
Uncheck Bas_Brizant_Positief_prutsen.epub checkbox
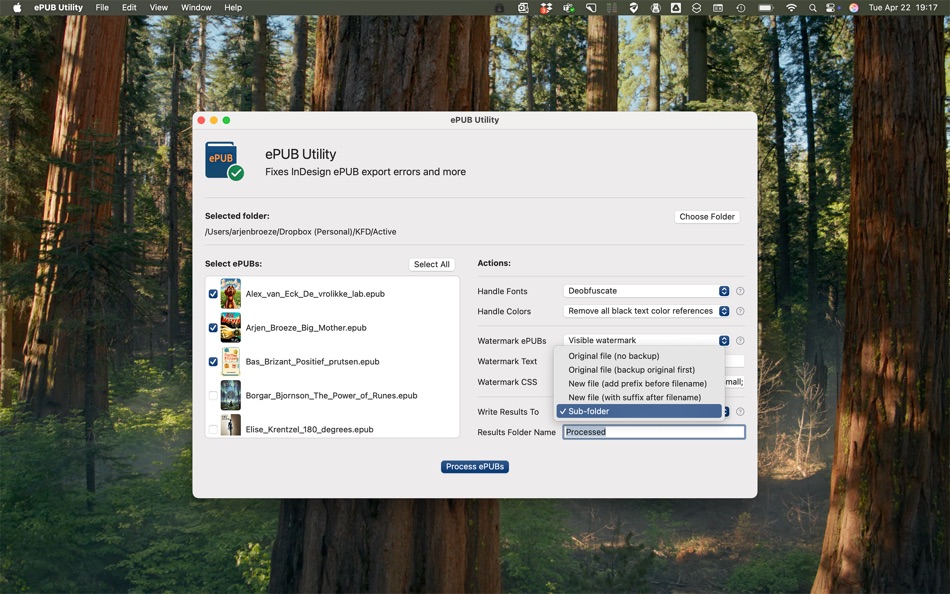[213, 361]
